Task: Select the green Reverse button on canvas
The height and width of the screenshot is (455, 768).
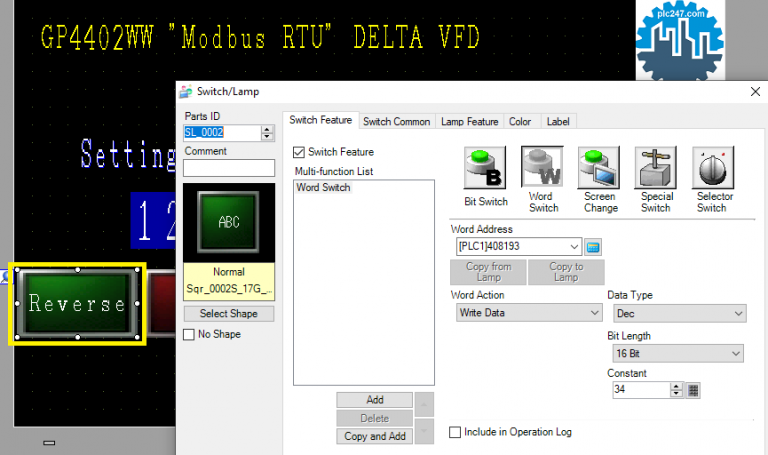Action: [x=77, y=304]
